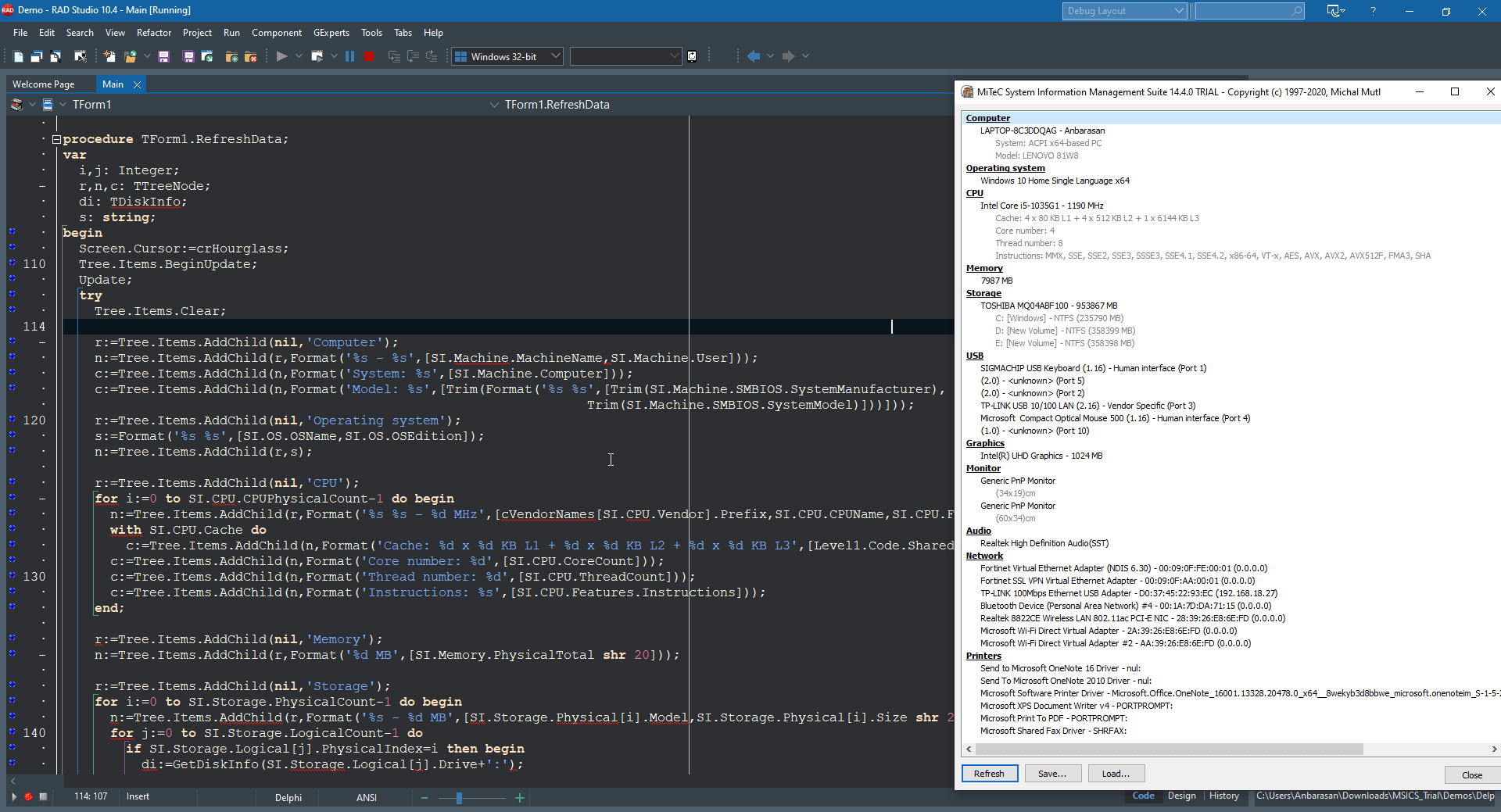Viewport: 1501px width, 812px height.
Task: Stop the program with the red square
Action: [x=369, y=56]
